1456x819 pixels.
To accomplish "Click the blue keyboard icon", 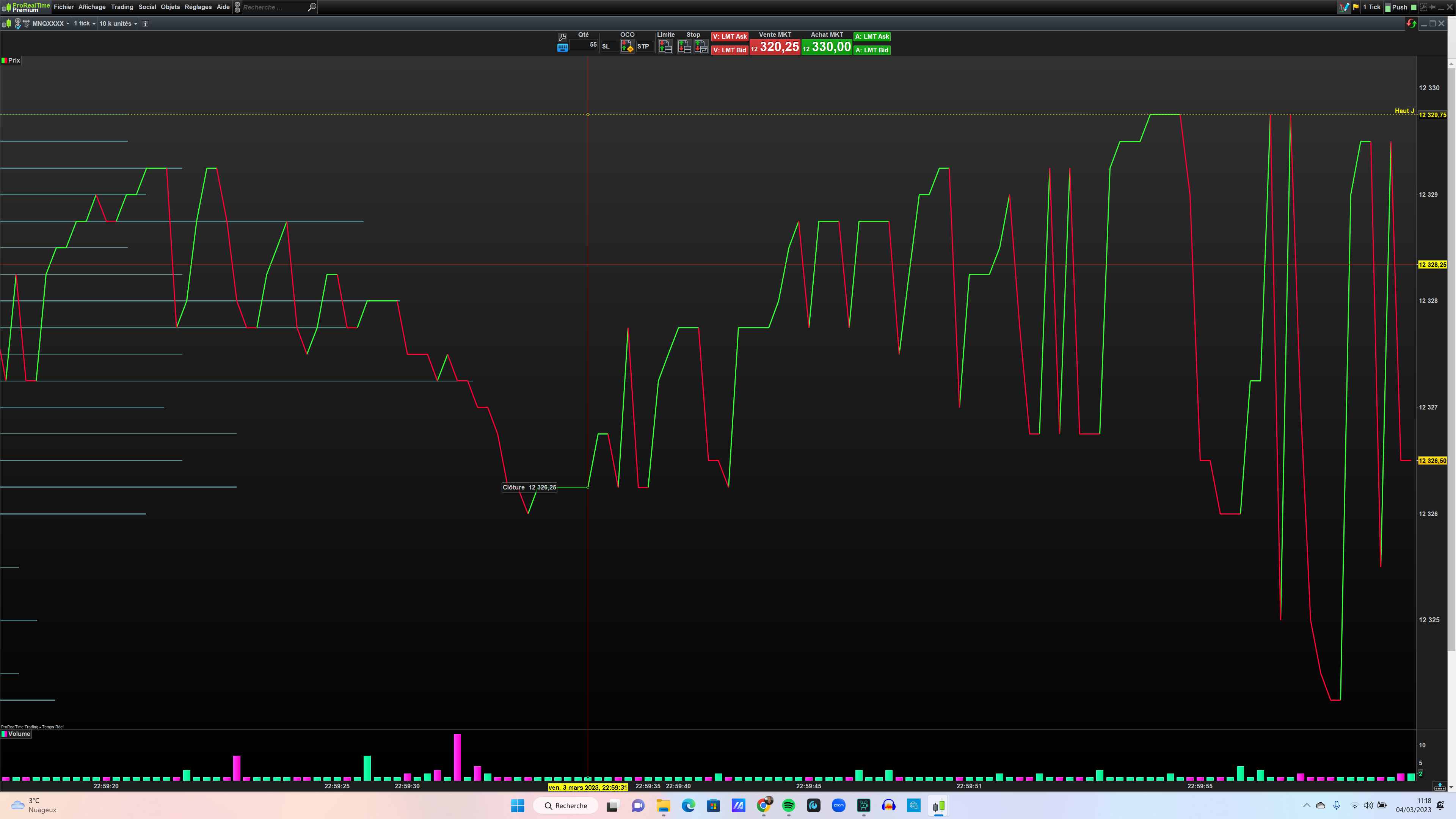I will click(562, 48).
